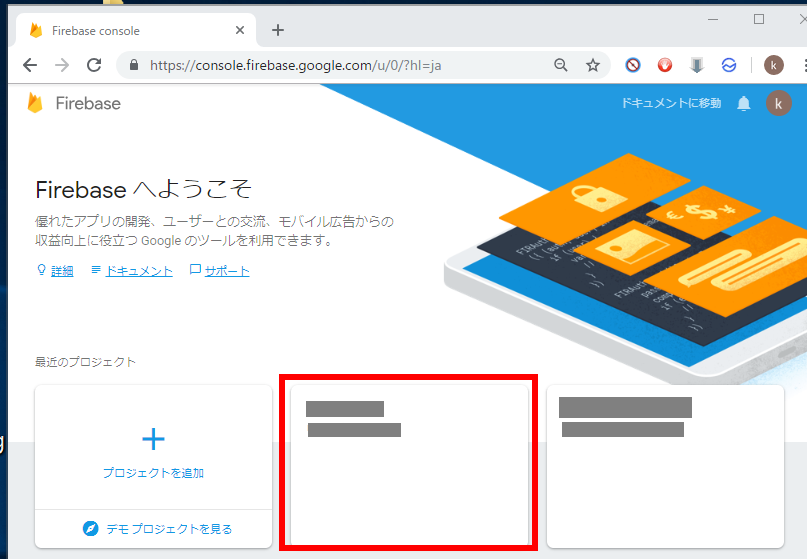Select the Firebase console tab
The height and width of the screenshot is (559, 807).
click(x=136, y=30)
